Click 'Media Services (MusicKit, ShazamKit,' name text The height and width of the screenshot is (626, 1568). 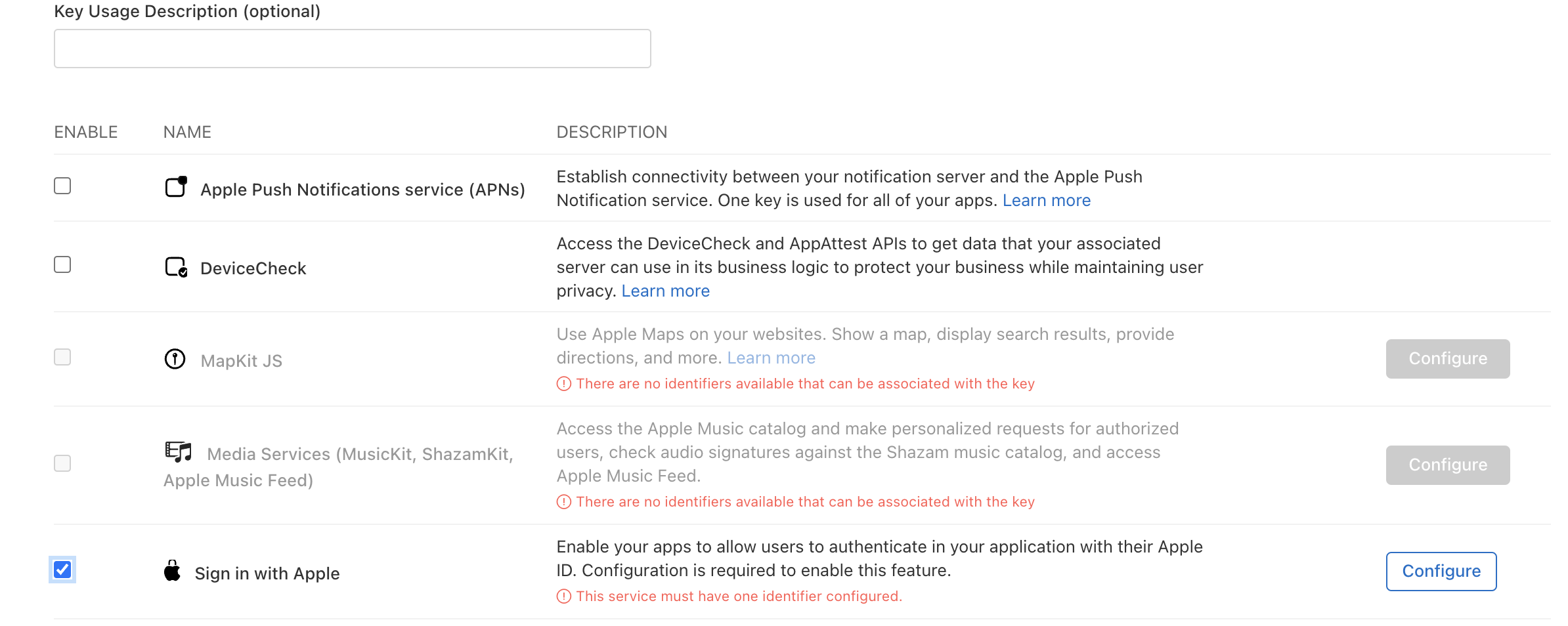coord(360,454)
